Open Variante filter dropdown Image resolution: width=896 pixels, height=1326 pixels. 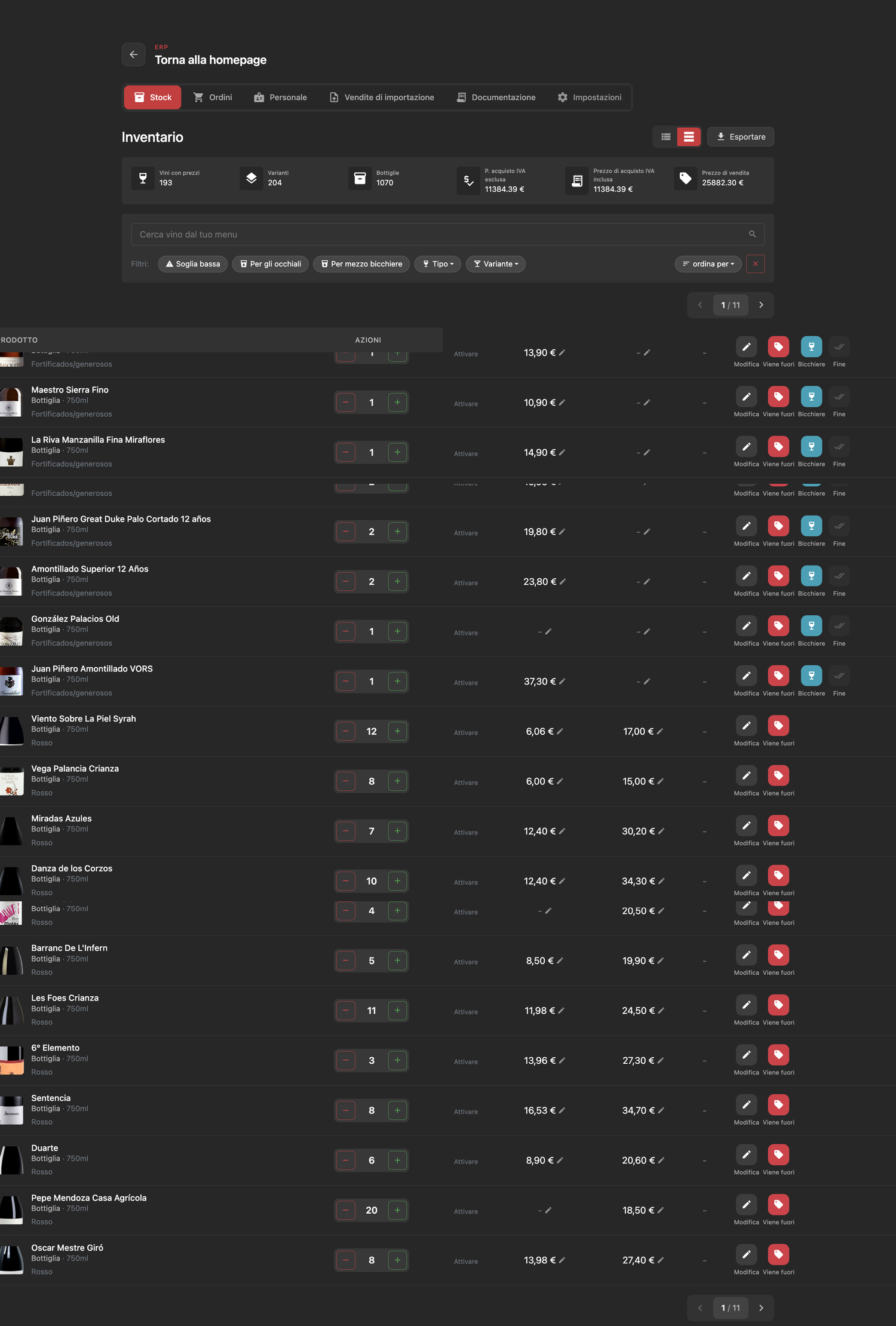[496, 264]
